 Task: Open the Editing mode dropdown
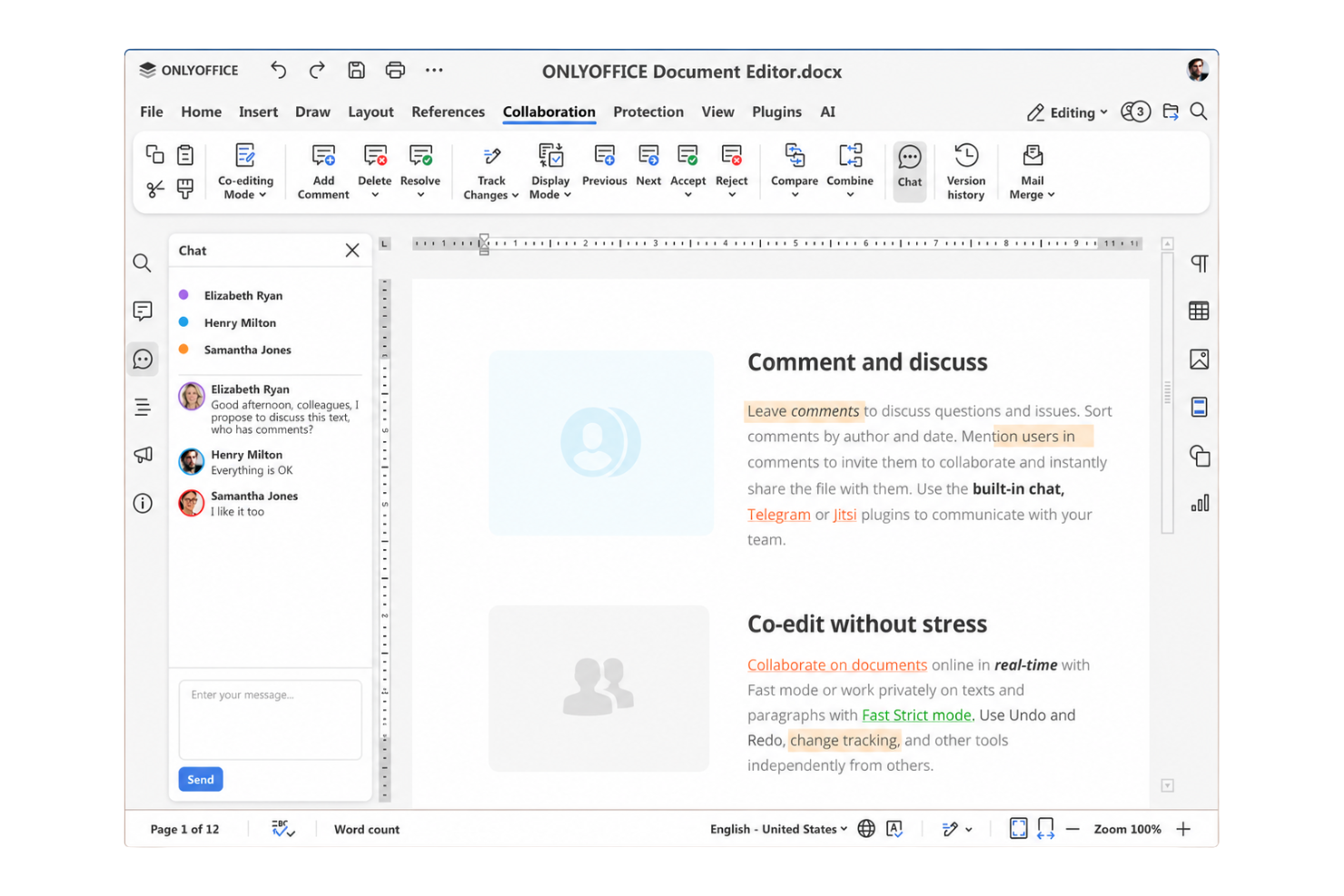click(1068, 113)
